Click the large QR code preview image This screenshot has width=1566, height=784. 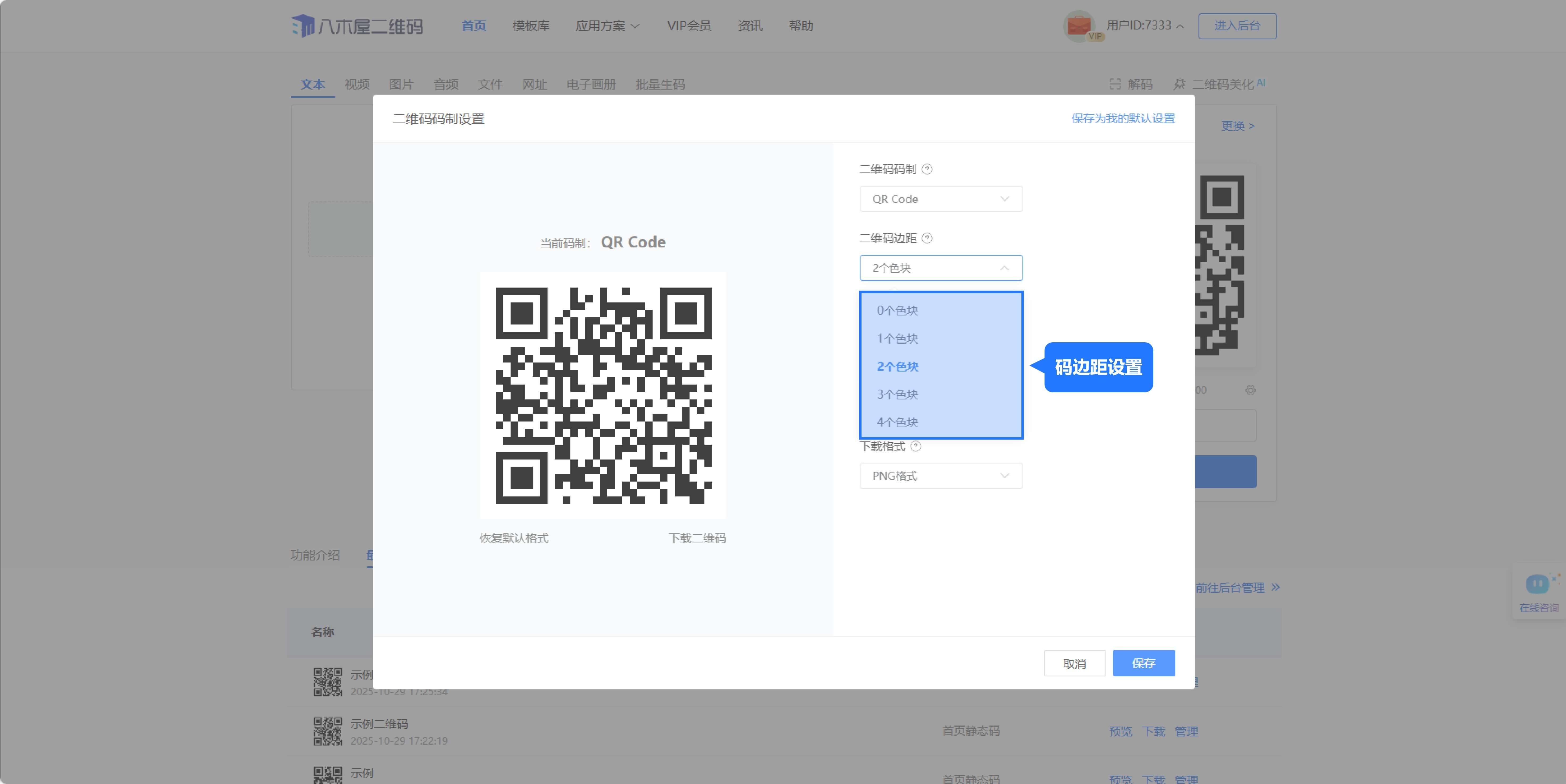603,396
